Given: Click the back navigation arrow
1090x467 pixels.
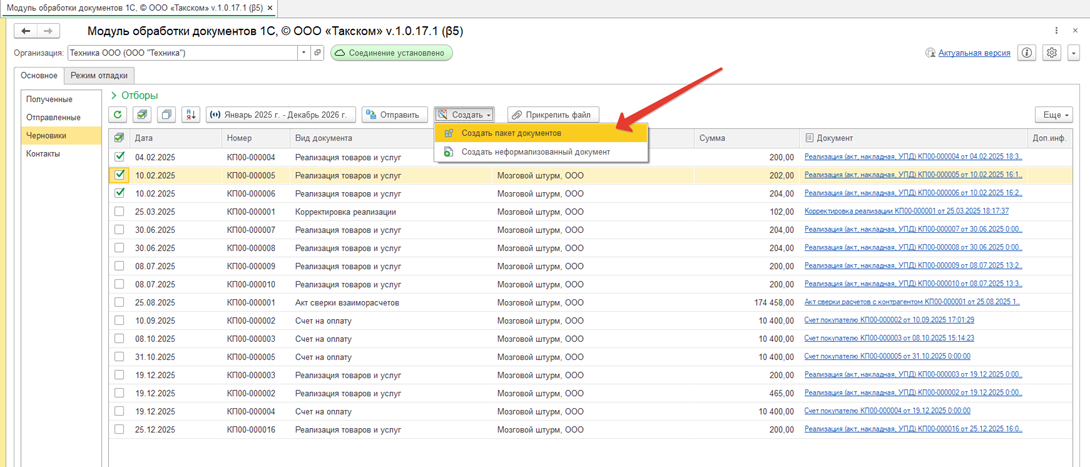Looking at the screenshot, I should pos(26,32).
